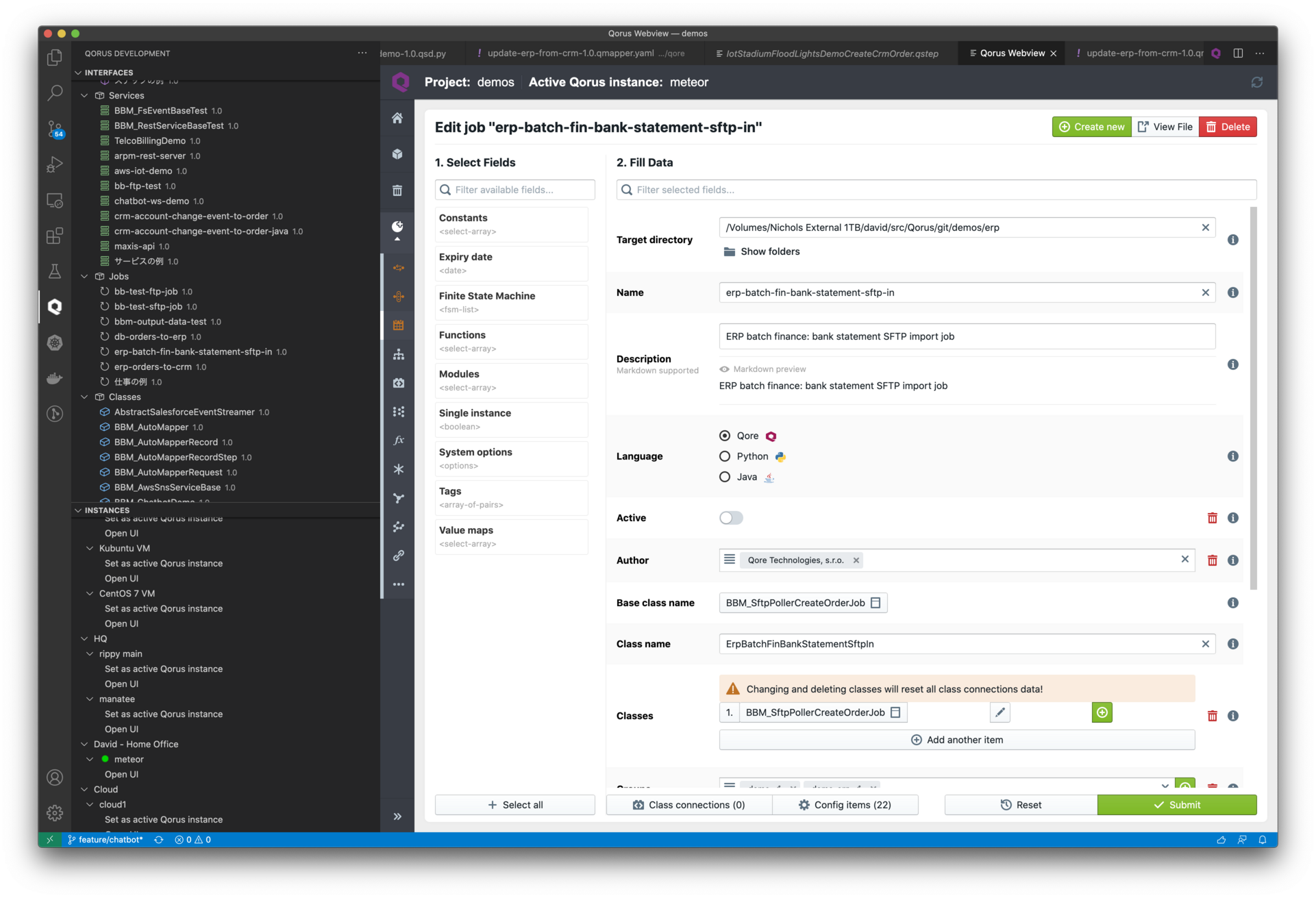Viewport: 1316px width, 898px height.
Task: Collapse the Kubuntu VM instance node
Action: 90,549
